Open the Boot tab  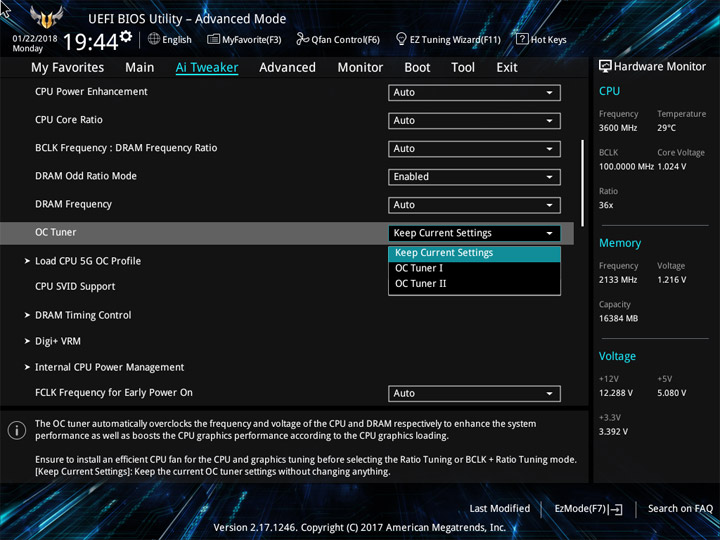(417, 68)
